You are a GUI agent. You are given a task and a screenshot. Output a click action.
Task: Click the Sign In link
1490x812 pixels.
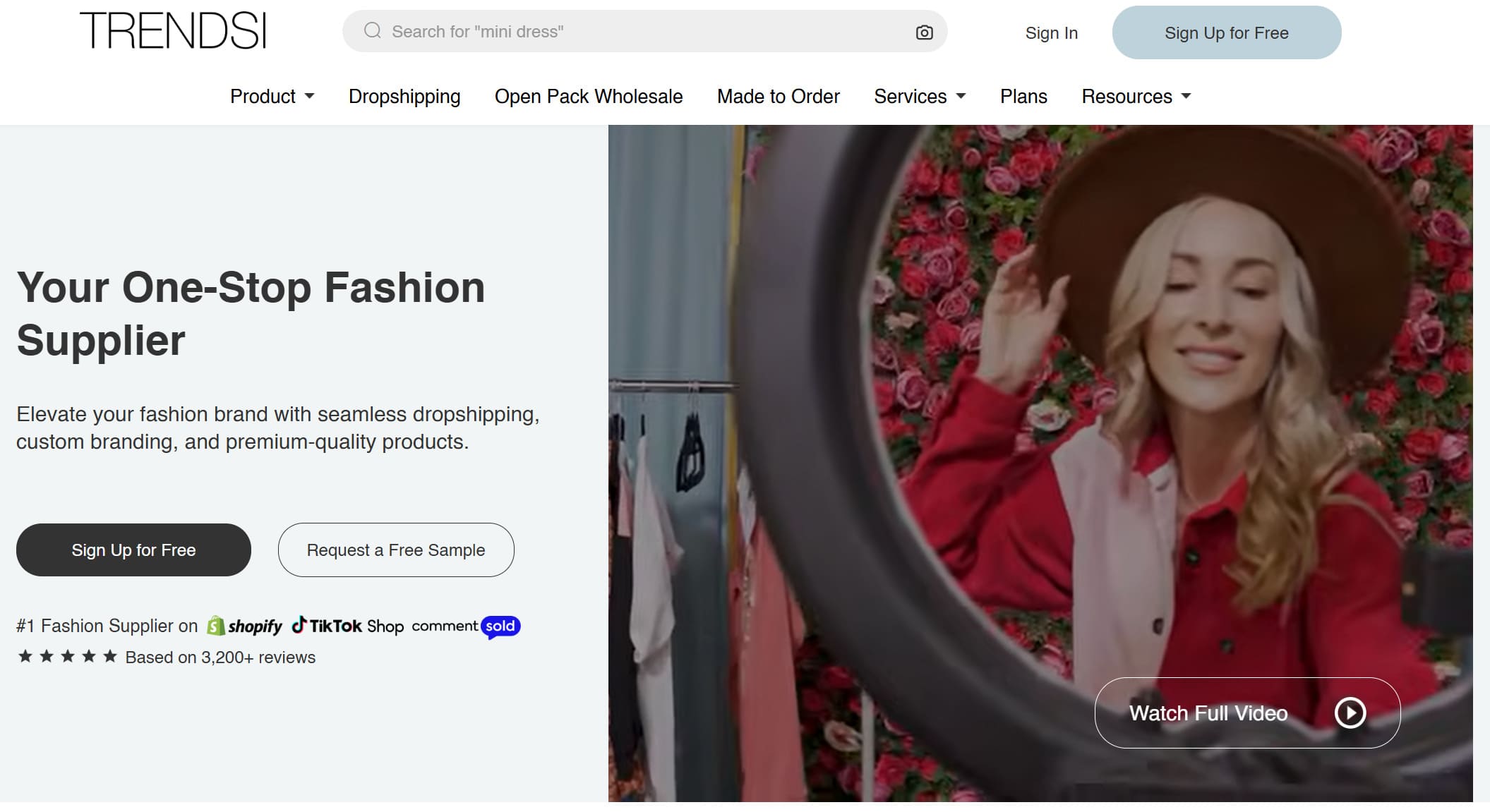point(1051,33)
